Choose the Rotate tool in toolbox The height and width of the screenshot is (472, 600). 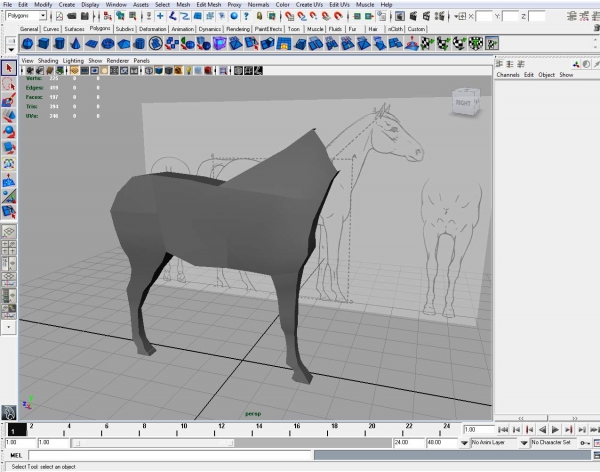(x=9, y=132)
